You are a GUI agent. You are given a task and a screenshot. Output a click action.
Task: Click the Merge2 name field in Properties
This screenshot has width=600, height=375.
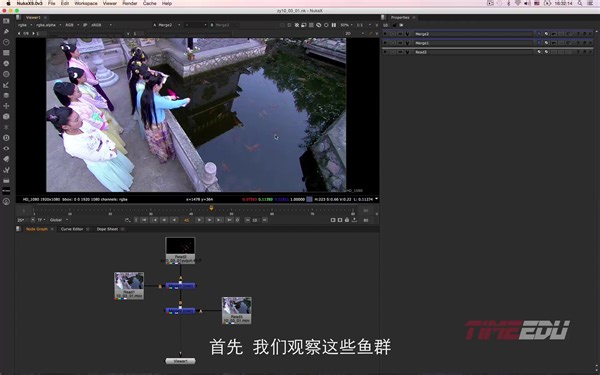pyautogui.click(x=473, y=34)
